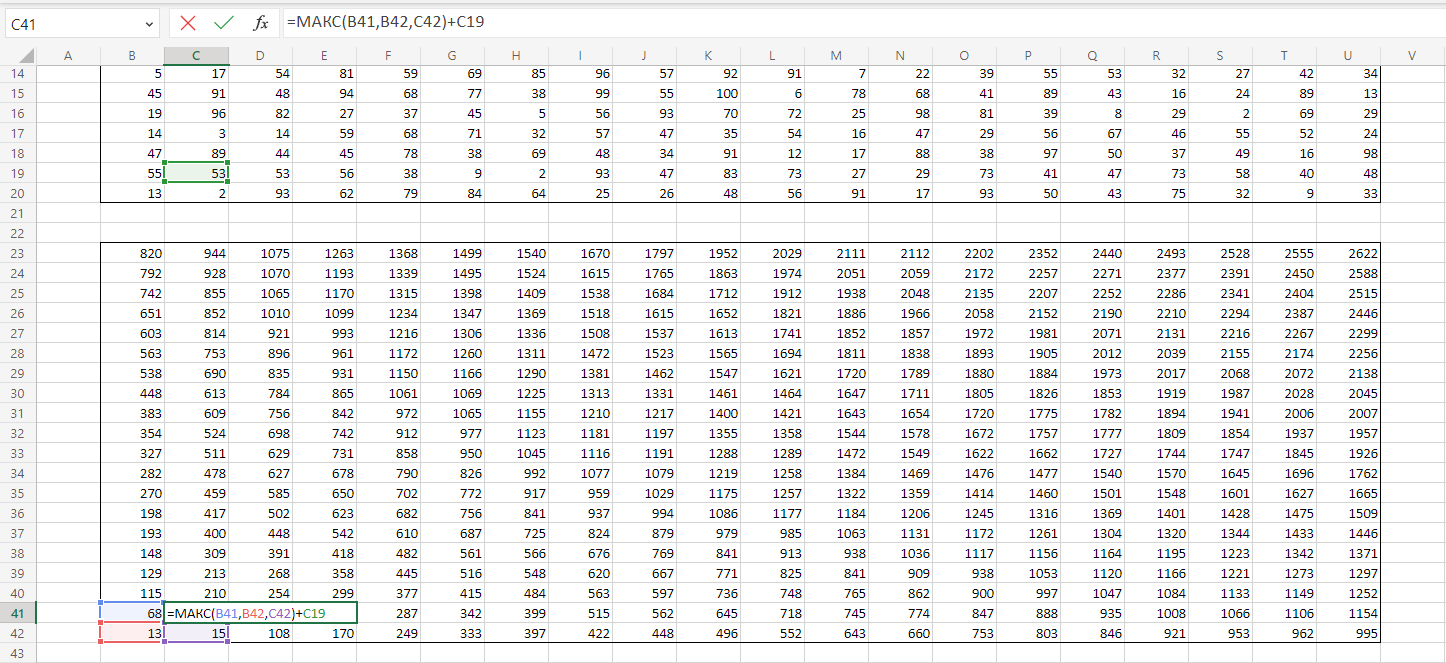Select the column V header
The image size is (1446, 663).
click(1412, 56)
